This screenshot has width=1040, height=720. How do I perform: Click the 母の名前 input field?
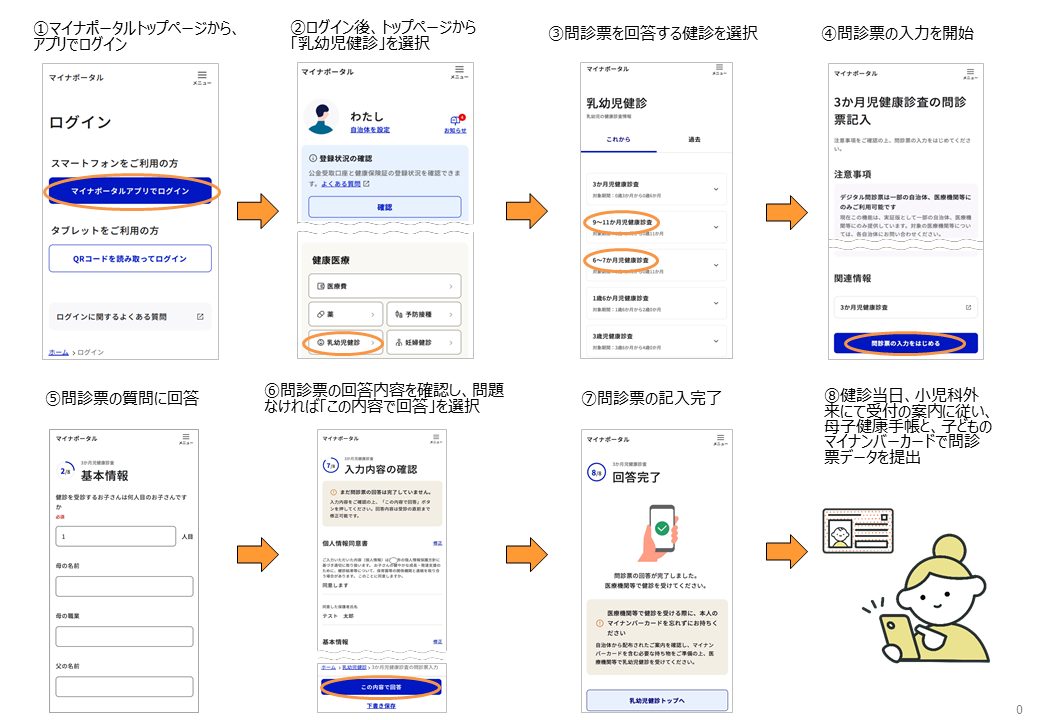point(125,587)
